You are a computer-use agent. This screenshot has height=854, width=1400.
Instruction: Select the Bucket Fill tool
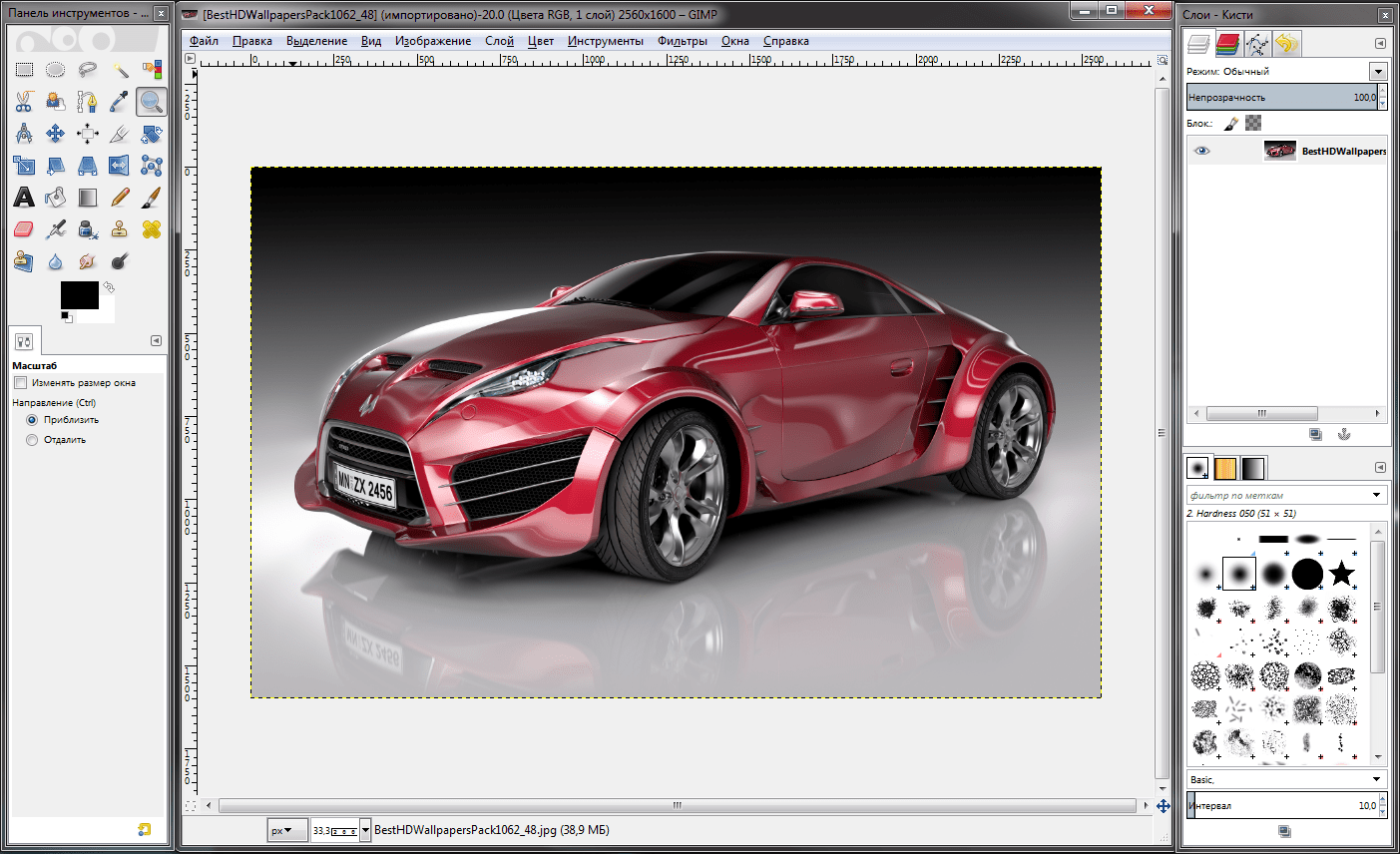pyautogui.click(x=56, y=197)
